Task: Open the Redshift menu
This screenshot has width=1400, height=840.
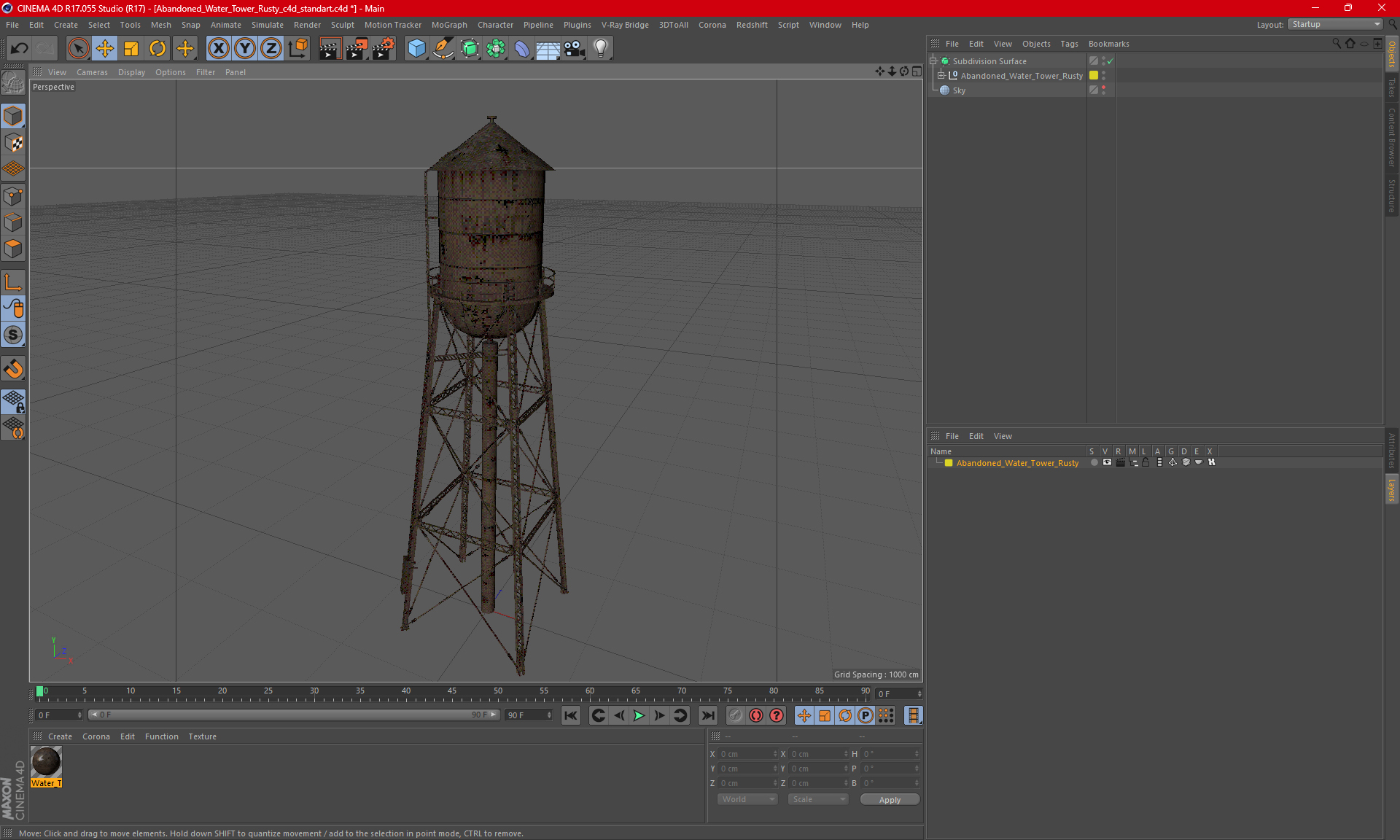Action: click(752, 25)
